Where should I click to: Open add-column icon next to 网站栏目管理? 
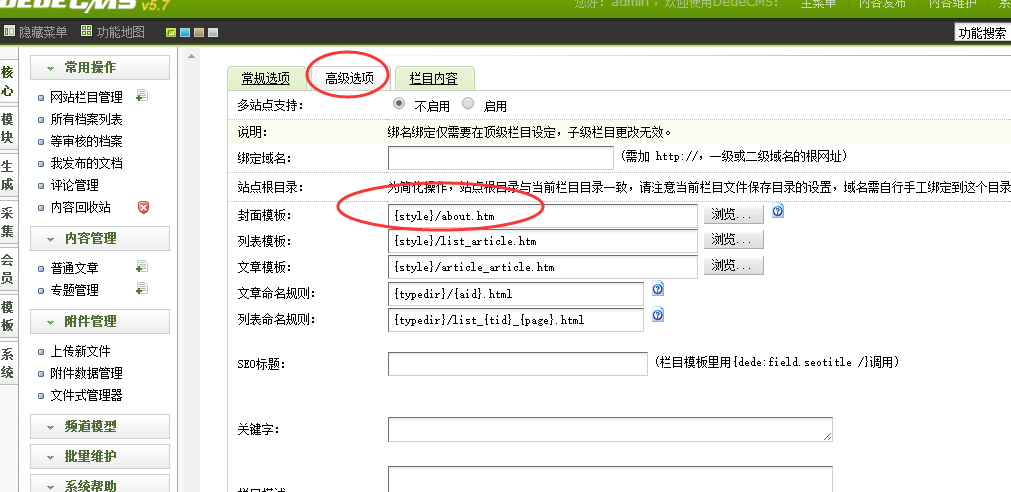[x=142, y=96]
